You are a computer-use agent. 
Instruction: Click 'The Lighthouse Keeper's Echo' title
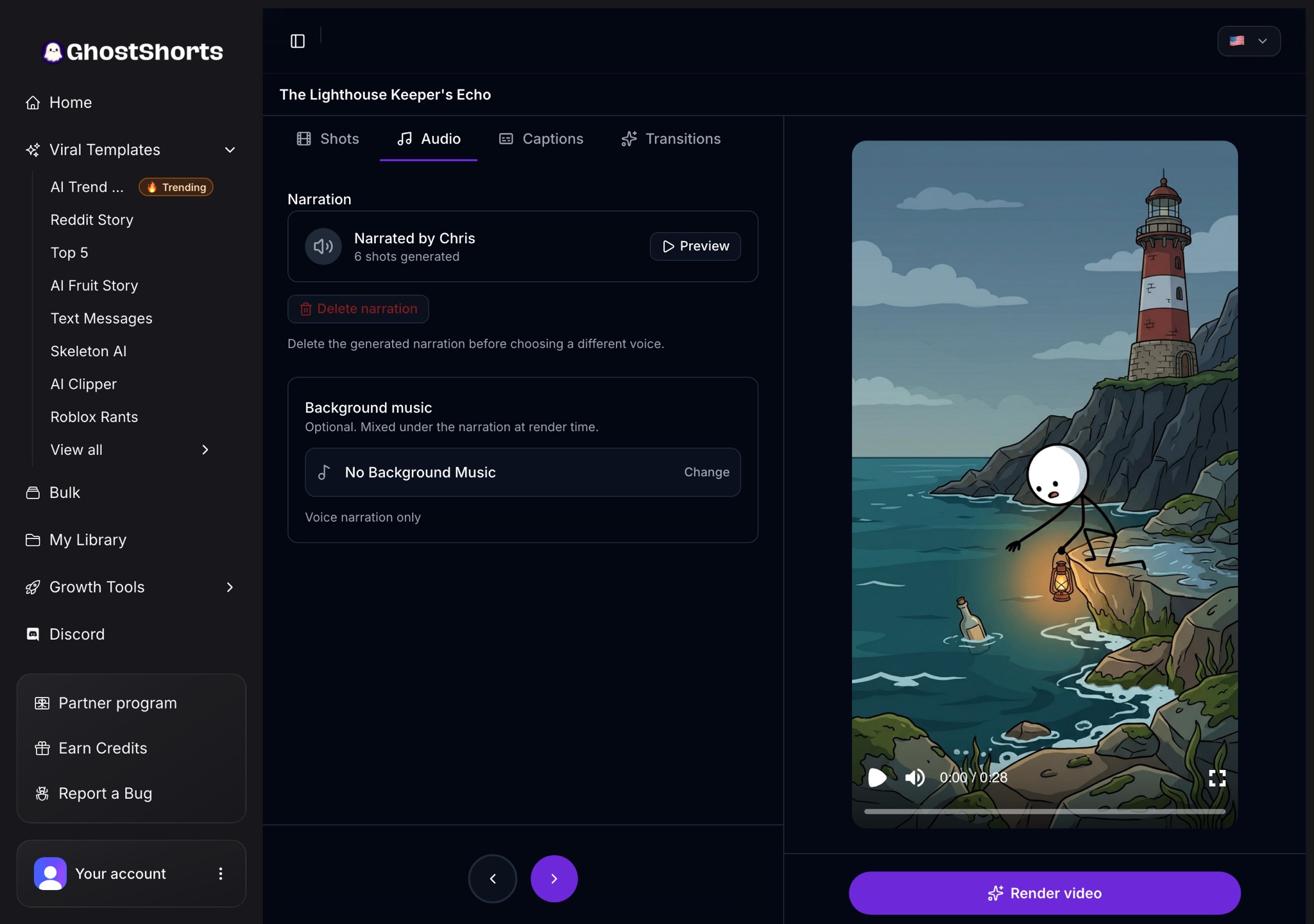(385, 94)
